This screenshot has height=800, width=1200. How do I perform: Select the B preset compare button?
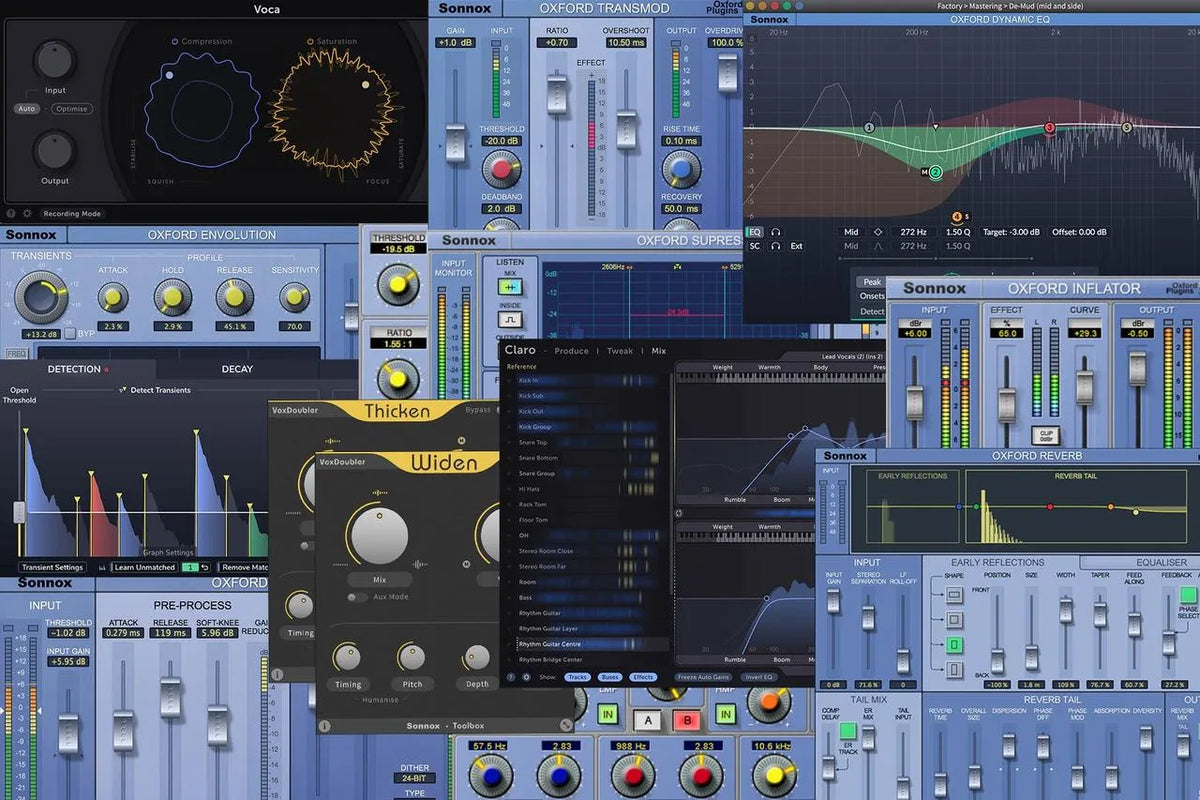coord(687,718)
